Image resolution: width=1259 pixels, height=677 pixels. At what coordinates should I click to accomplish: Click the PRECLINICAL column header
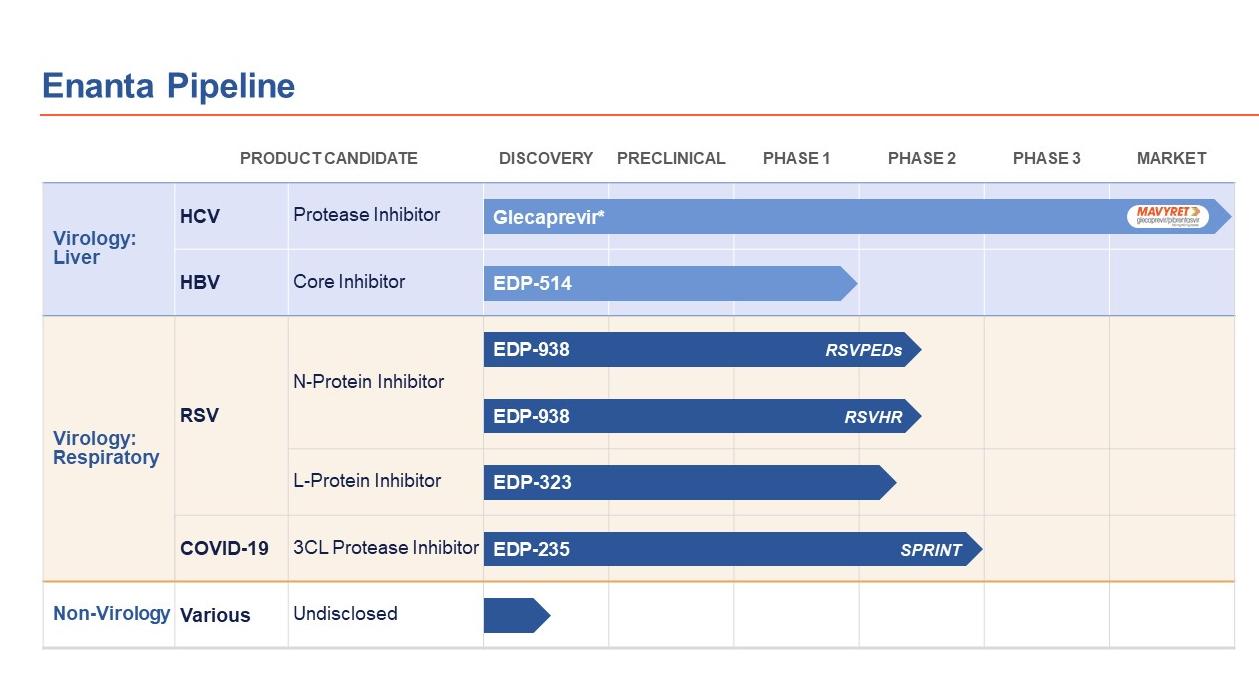click(671, 158)
